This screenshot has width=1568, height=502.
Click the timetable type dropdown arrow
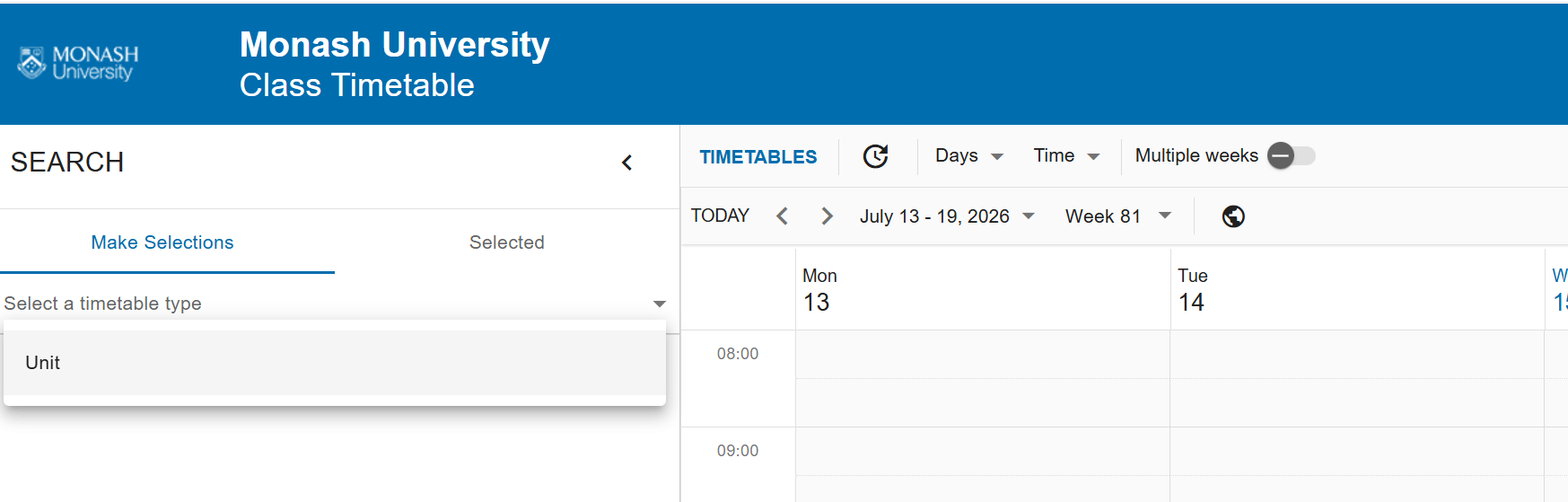click(660, 304)
